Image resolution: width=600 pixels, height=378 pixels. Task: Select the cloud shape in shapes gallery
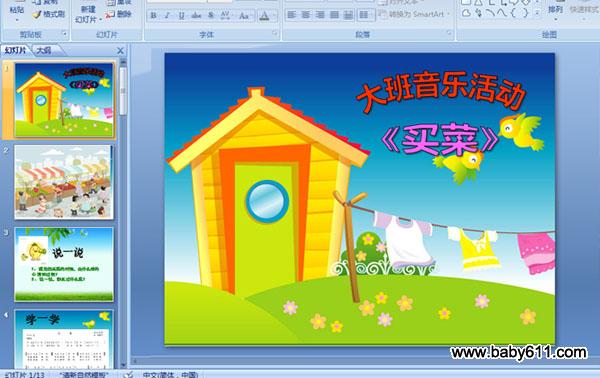coord(466,13)
